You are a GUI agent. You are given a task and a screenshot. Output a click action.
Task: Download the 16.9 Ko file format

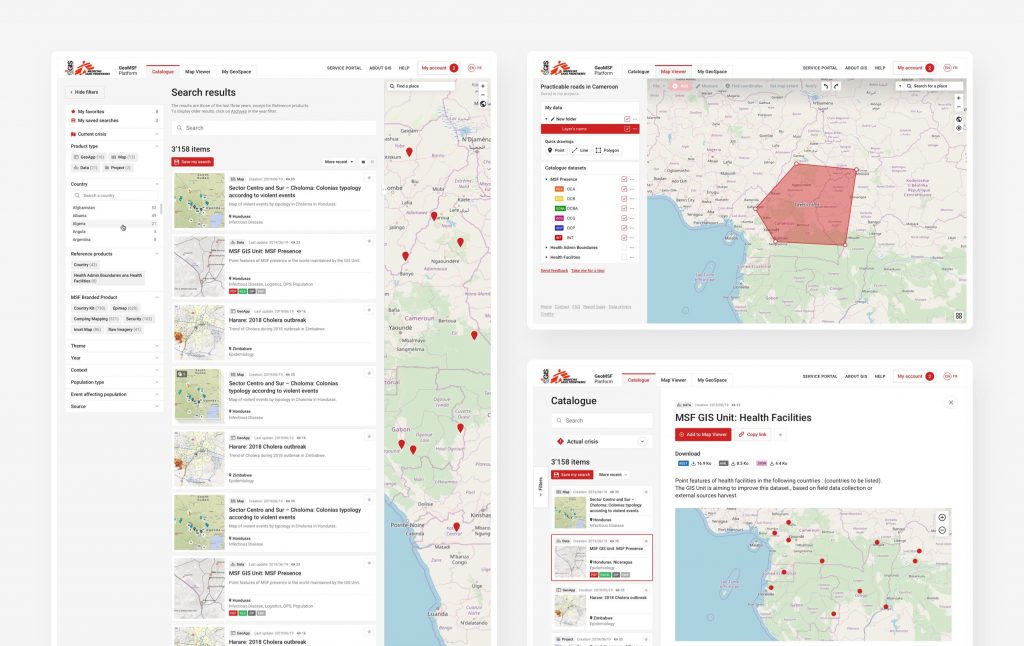point(694,463)
